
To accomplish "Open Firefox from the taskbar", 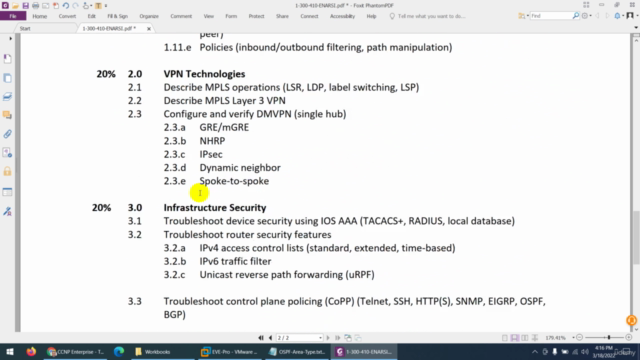I will click(x=31, y=352).
